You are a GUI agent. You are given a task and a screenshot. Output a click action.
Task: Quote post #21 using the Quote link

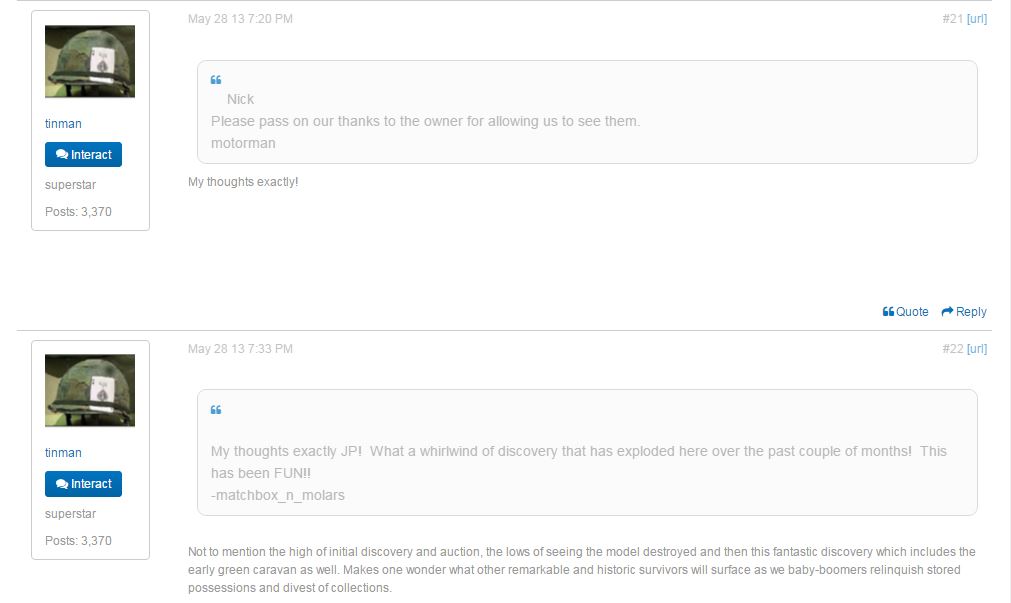[906, 312]
